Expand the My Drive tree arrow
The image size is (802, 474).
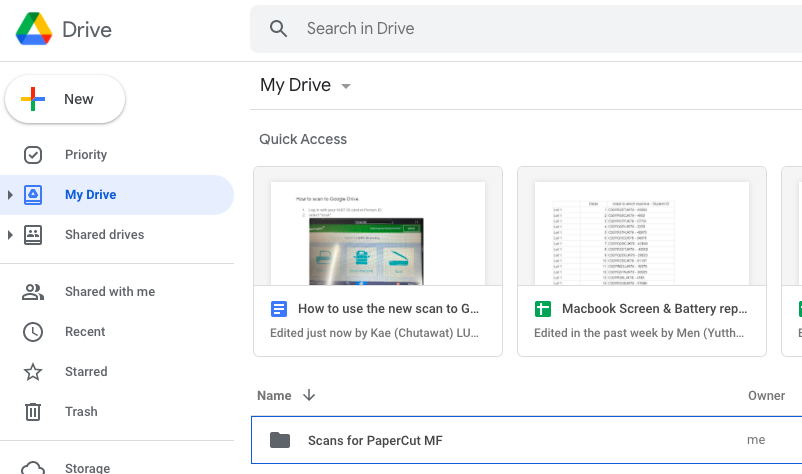[10, 195]
